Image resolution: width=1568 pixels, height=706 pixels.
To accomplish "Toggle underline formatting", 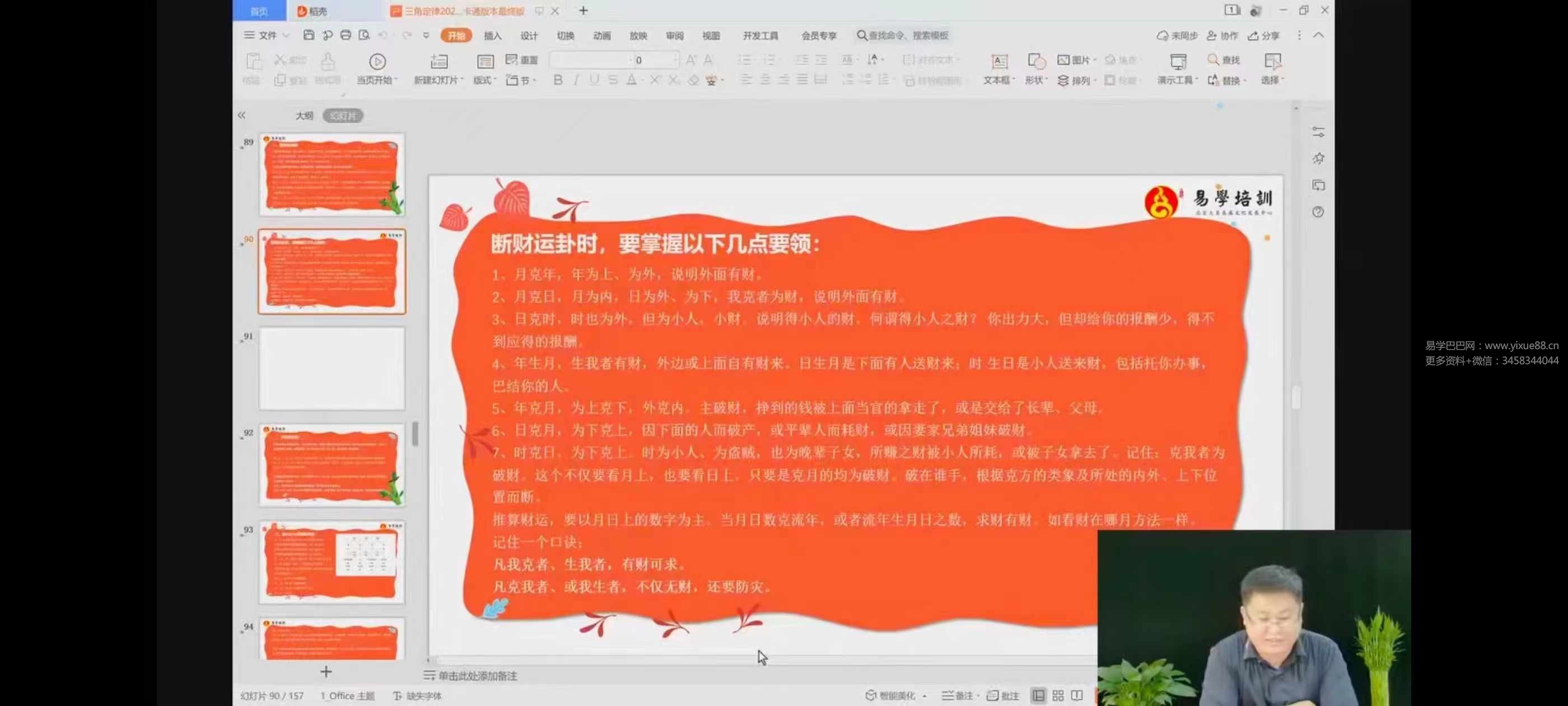I will click(x=594, y=80).
